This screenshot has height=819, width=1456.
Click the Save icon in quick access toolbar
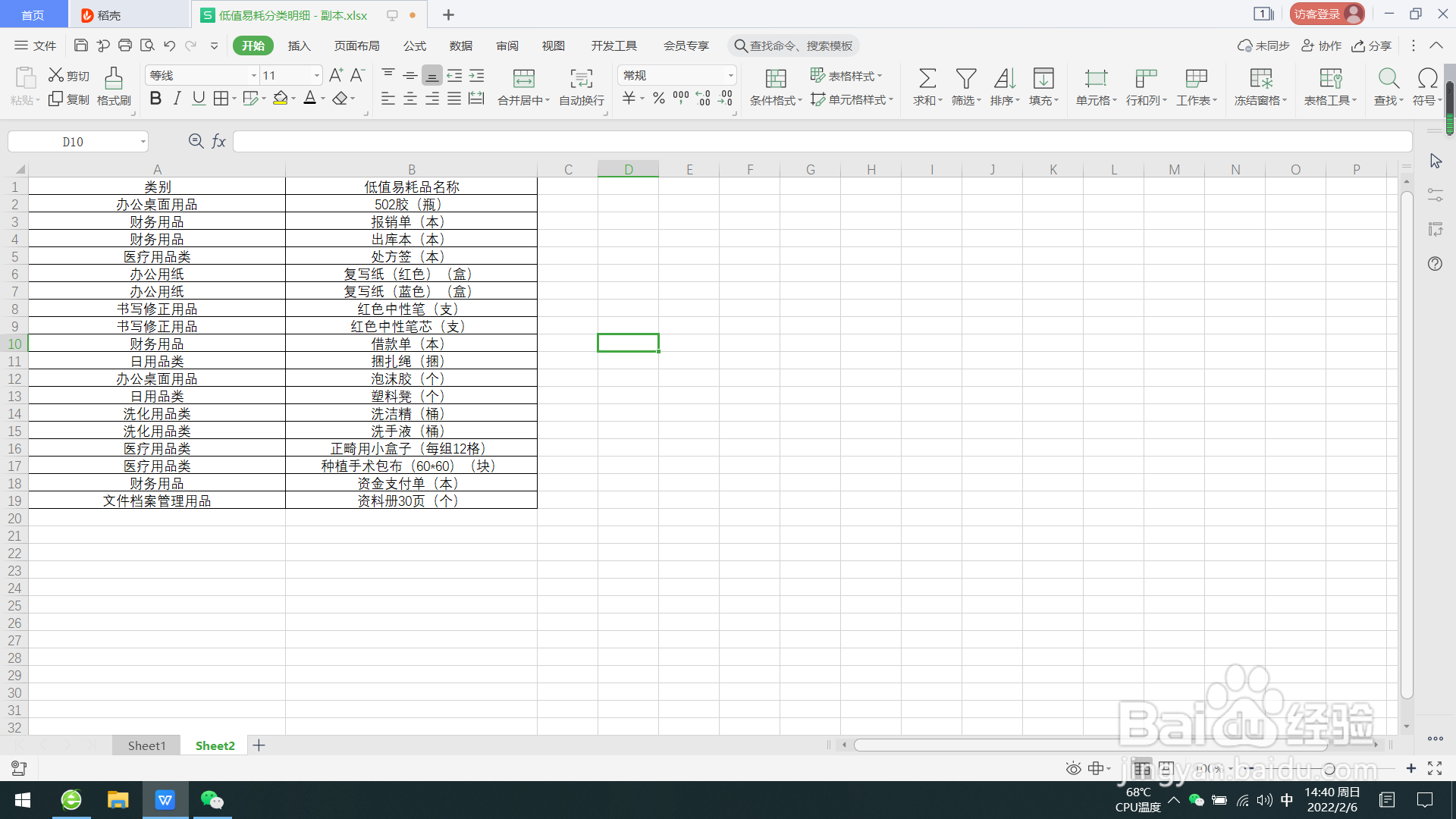tap(81, 45)
